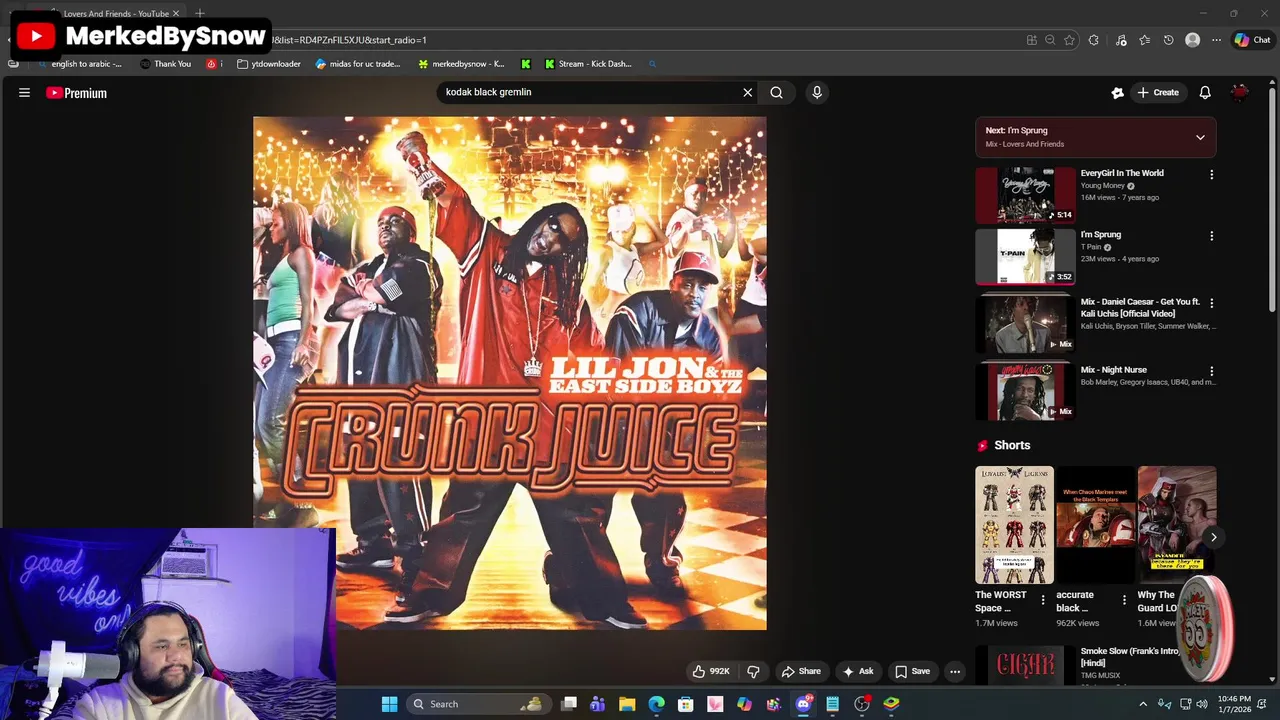This screenshot has height=720, width=1280.
Task: Click the Create button
Action: coord(1158,92)
